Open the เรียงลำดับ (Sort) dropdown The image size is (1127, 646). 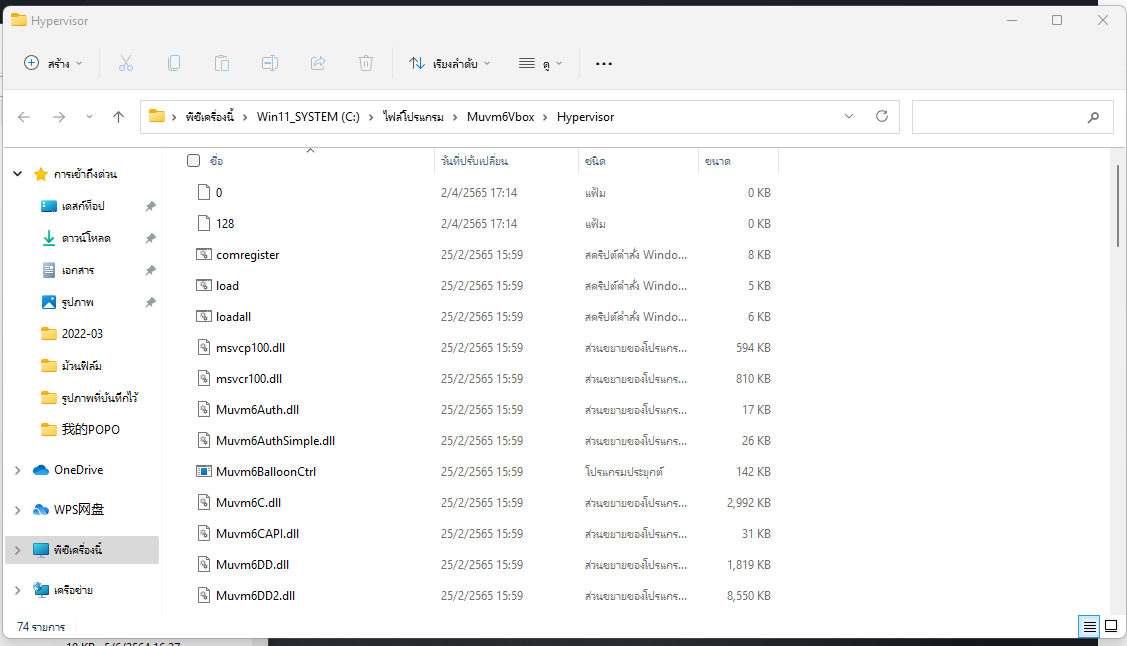pos(450,63)
